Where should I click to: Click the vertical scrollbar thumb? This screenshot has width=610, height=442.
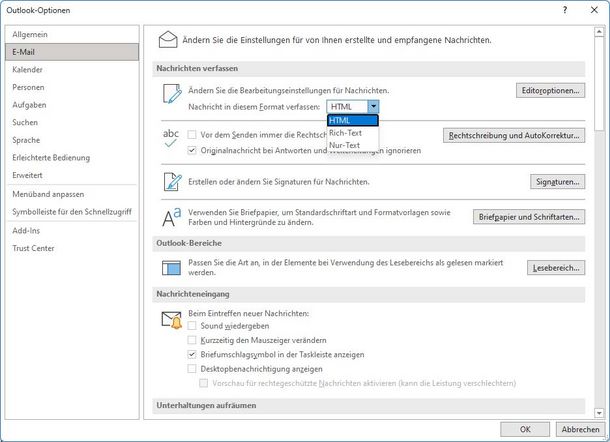tap(599, 84)
